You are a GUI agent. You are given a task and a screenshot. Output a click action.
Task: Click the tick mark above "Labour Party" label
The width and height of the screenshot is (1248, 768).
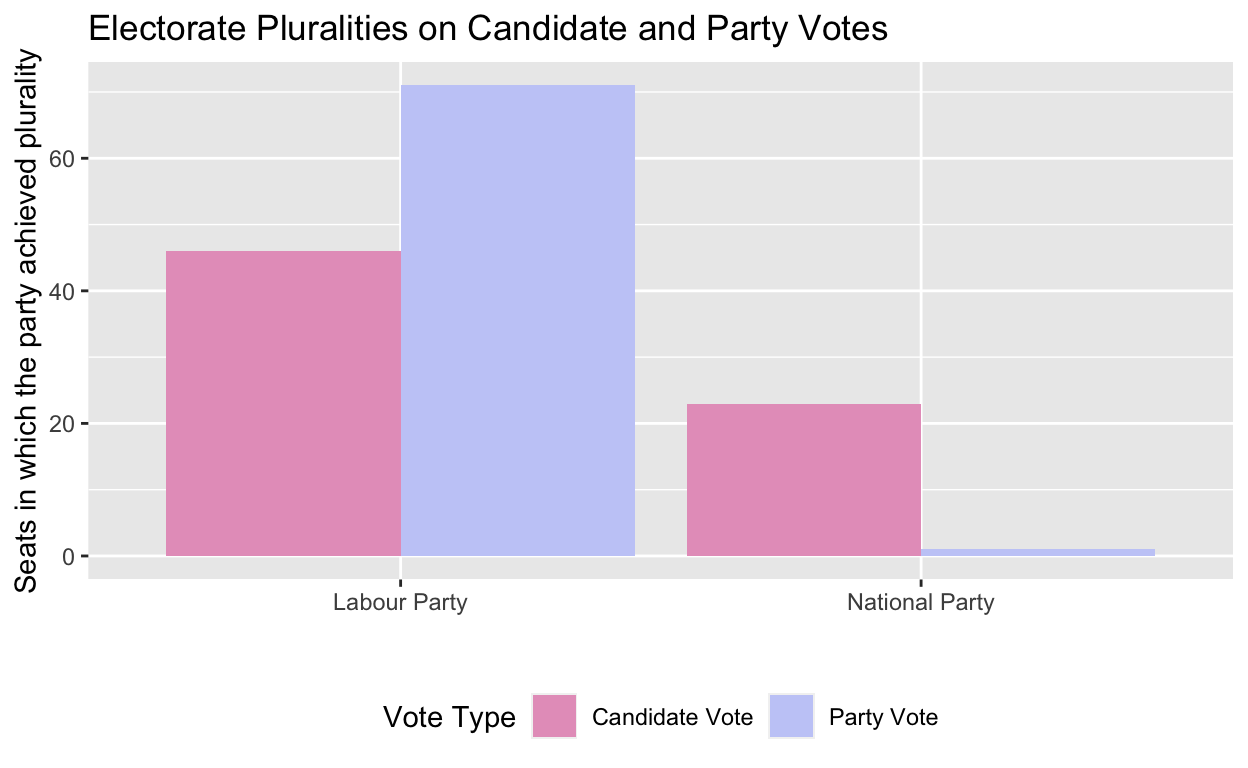tap(400, 583)
